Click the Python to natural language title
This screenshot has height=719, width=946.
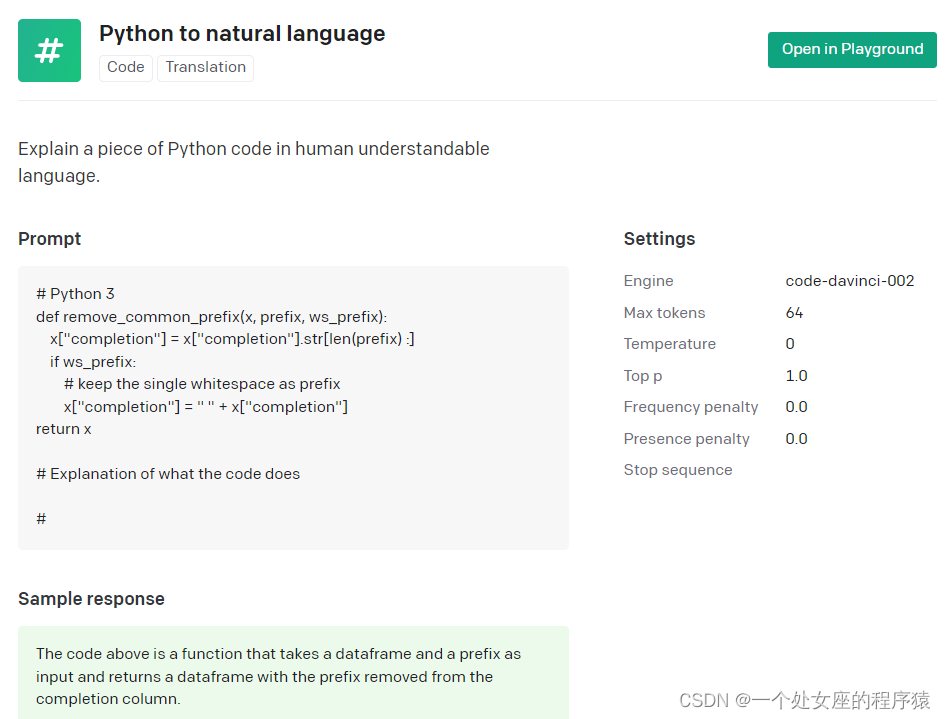tap(242, 33)
